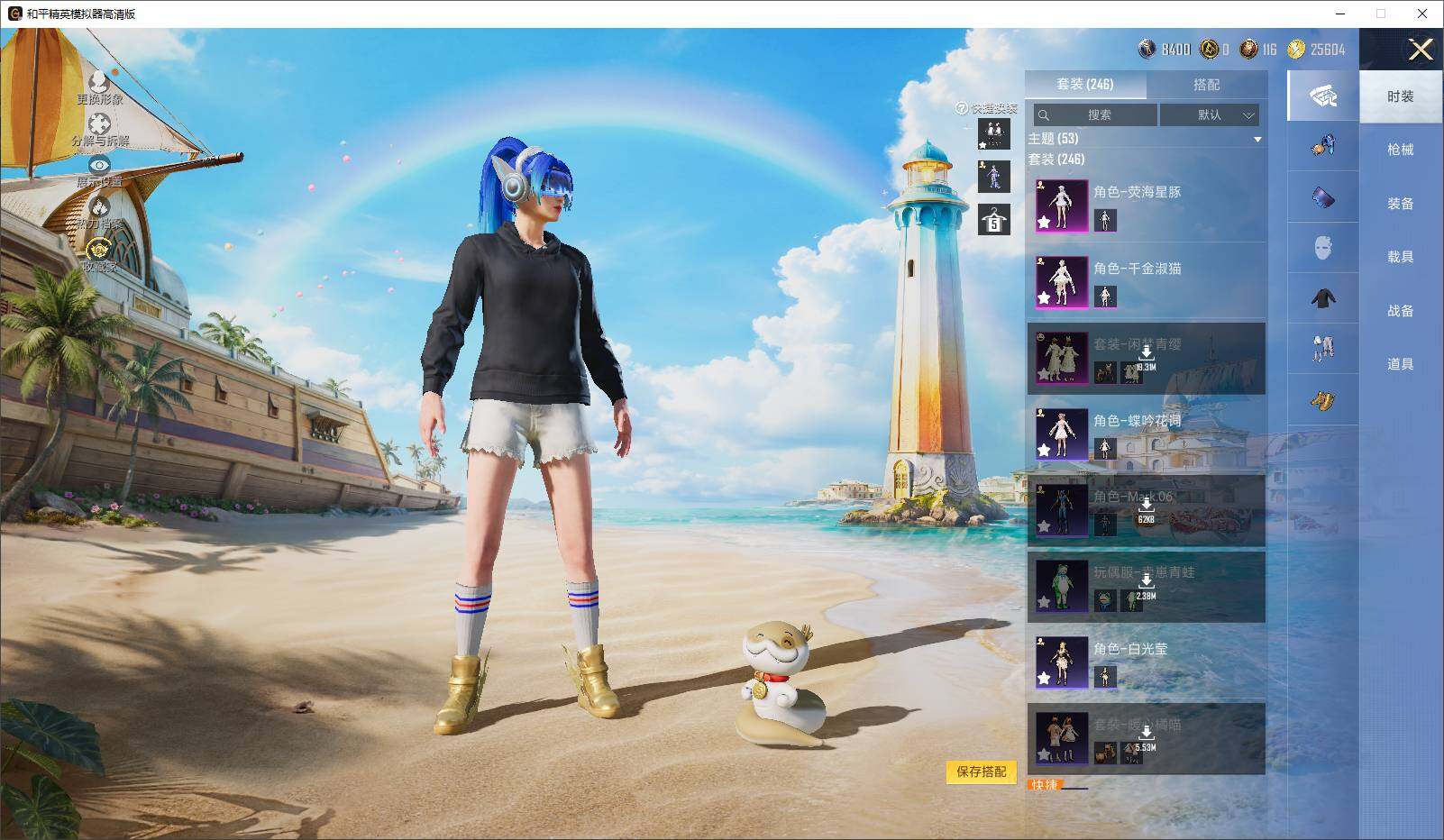Select the 角色-白光莹 outfit thumbnail
The image size is (1444, 840).
pos(1062,662)
